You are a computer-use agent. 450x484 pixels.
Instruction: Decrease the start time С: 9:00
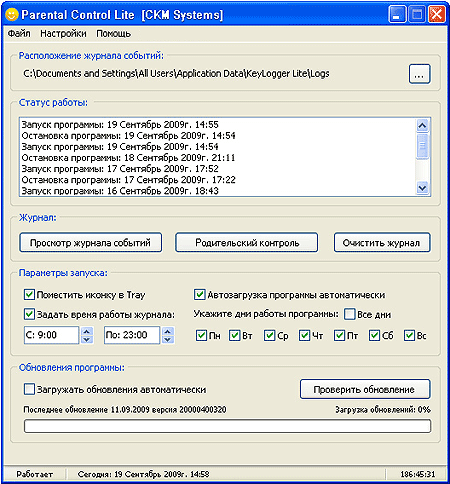[87, 339]
